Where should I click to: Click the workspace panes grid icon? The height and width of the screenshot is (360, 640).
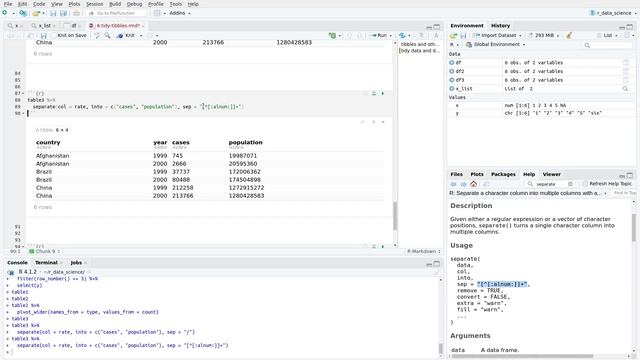[157, 13]
